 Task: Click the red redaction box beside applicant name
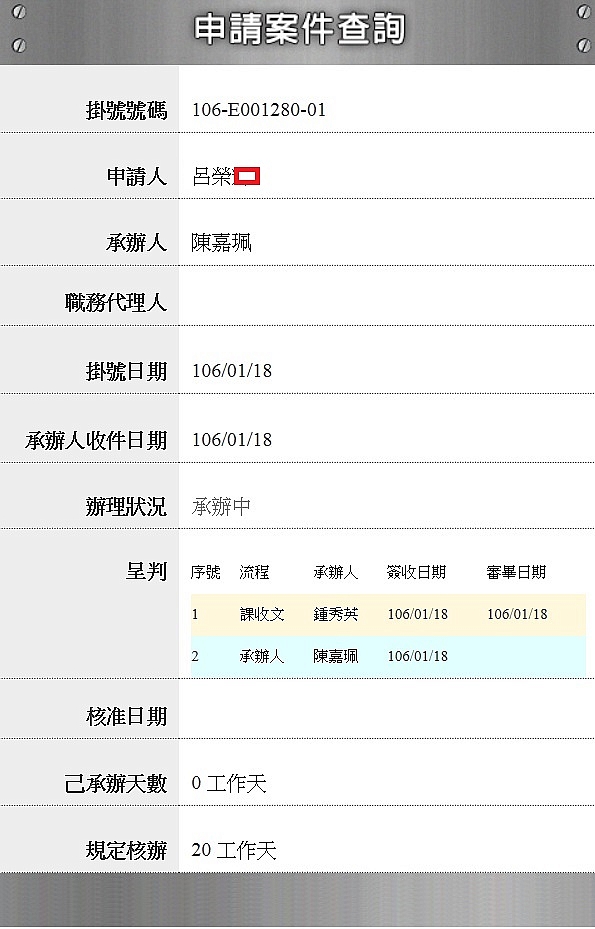pos(247,176)
